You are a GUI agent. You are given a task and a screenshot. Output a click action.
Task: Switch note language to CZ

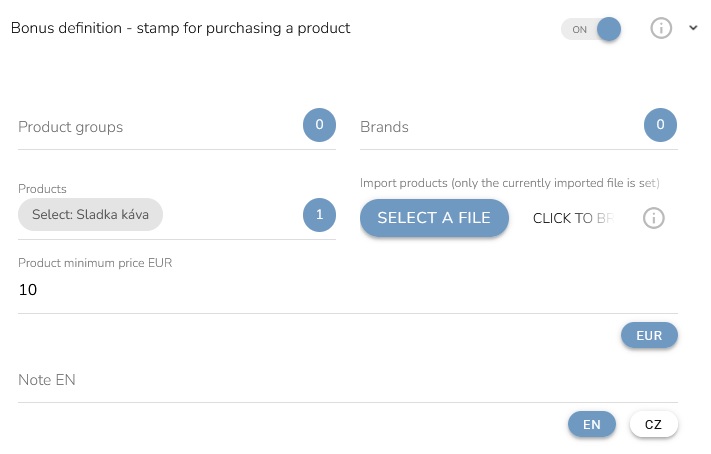tap(653, 424)
